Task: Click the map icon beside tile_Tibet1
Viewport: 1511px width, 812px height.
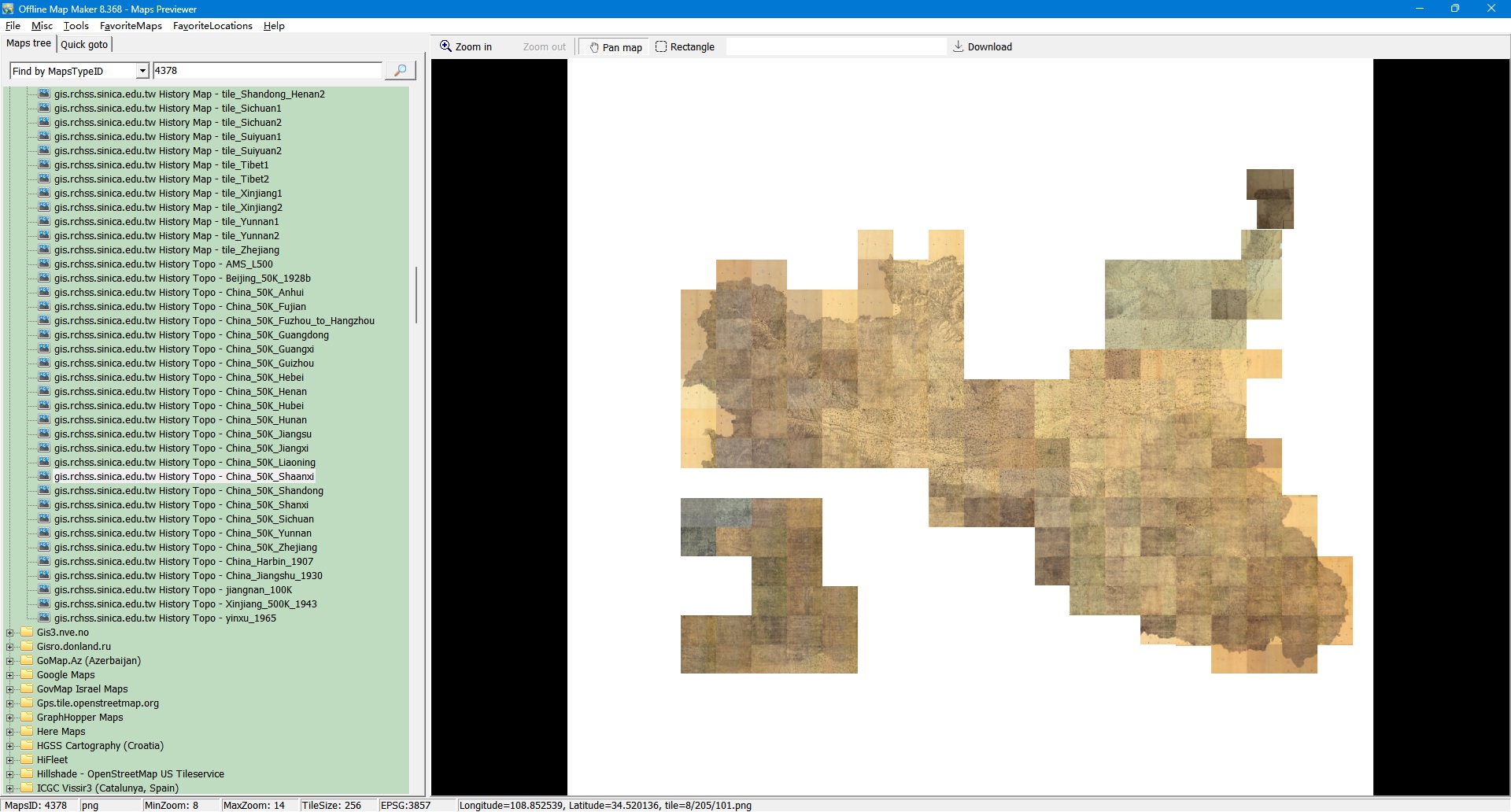Action: (x=44, y=165)
